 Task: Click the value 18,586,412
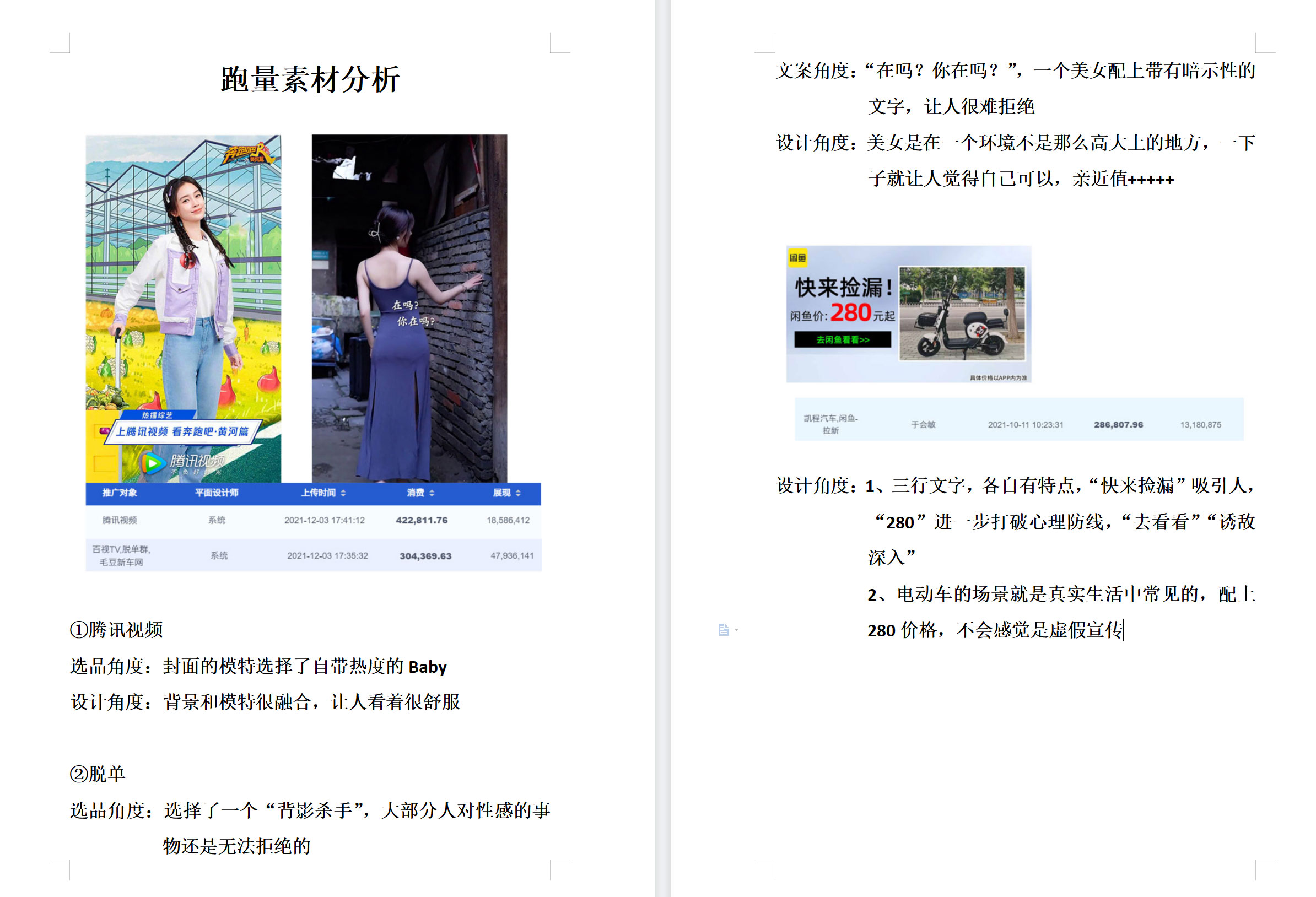(x=508, y=520)
